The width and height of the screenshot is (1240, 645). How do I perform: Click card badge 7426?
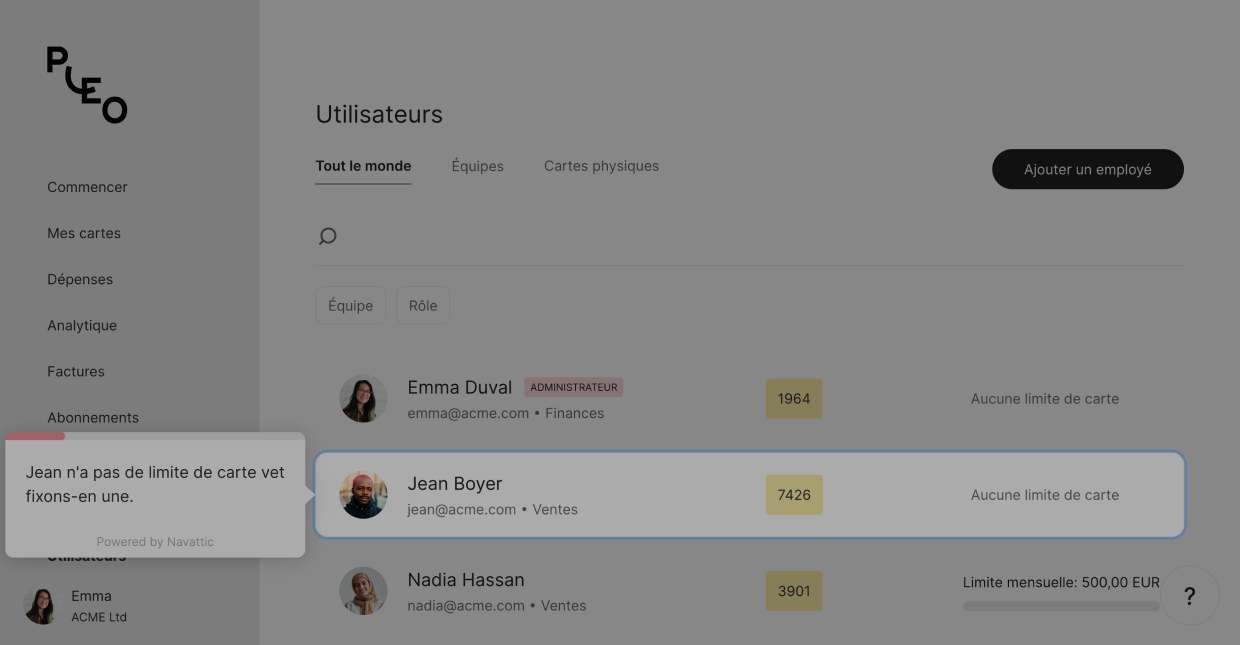(794, 495)
